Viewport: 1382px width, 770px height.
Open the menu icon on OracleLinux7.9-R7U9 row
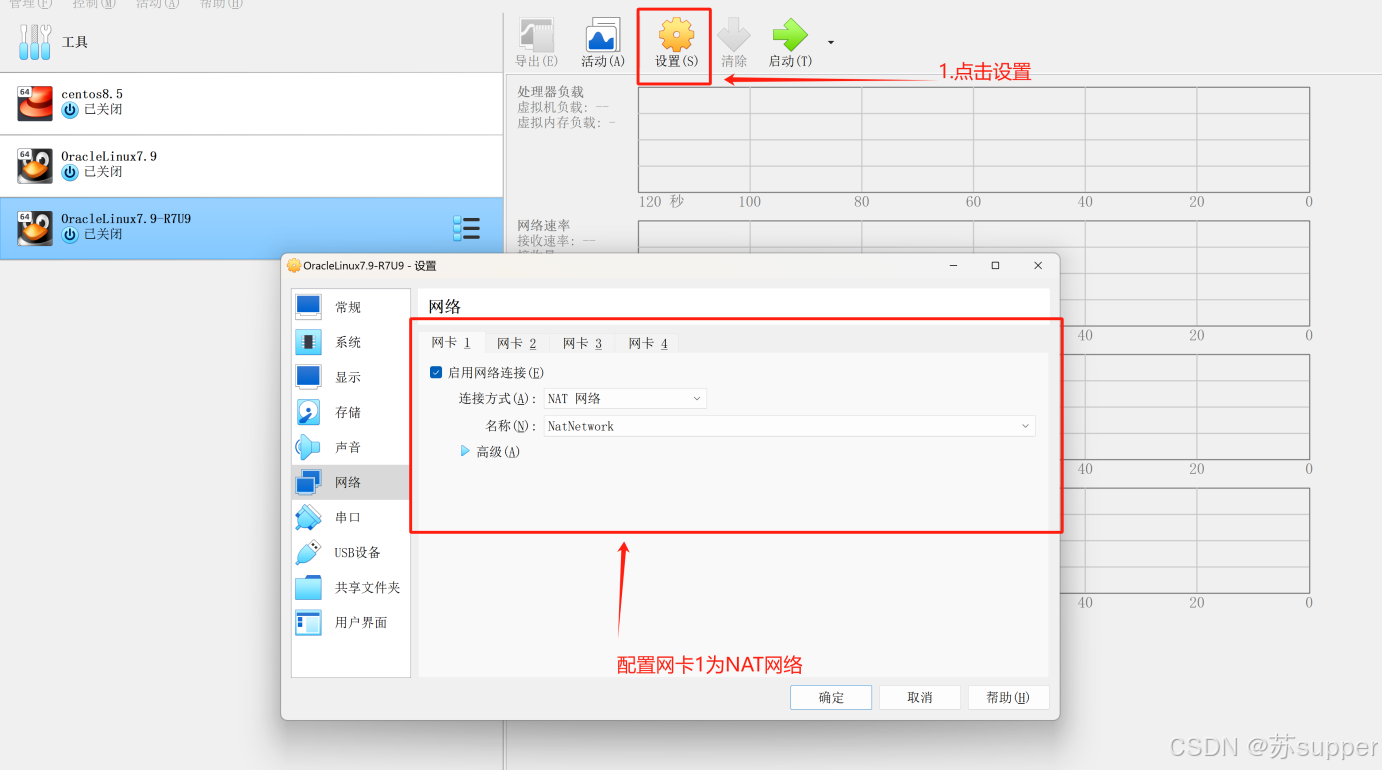466,228
